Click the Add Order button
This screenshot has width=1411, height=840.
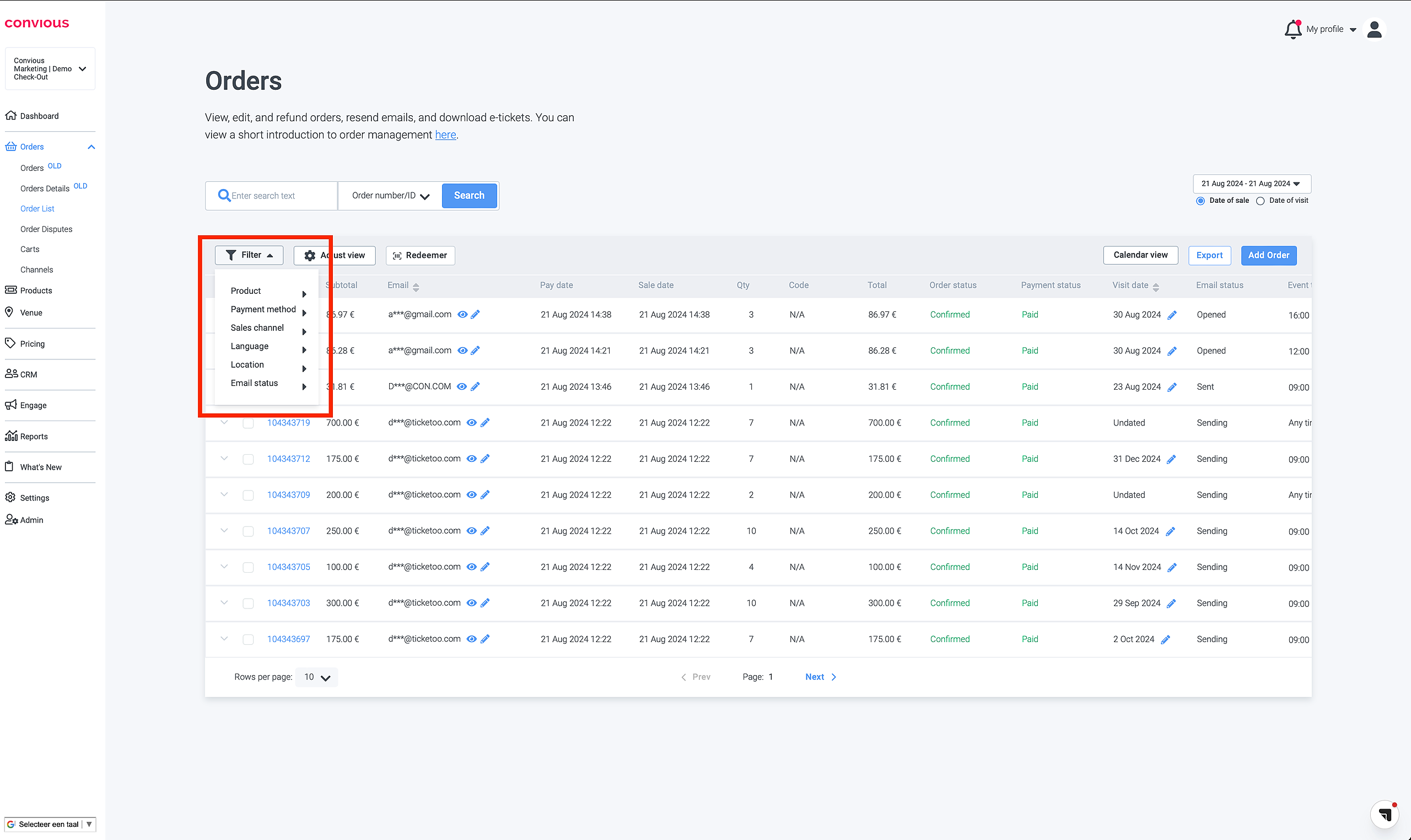click(1268, 255)
